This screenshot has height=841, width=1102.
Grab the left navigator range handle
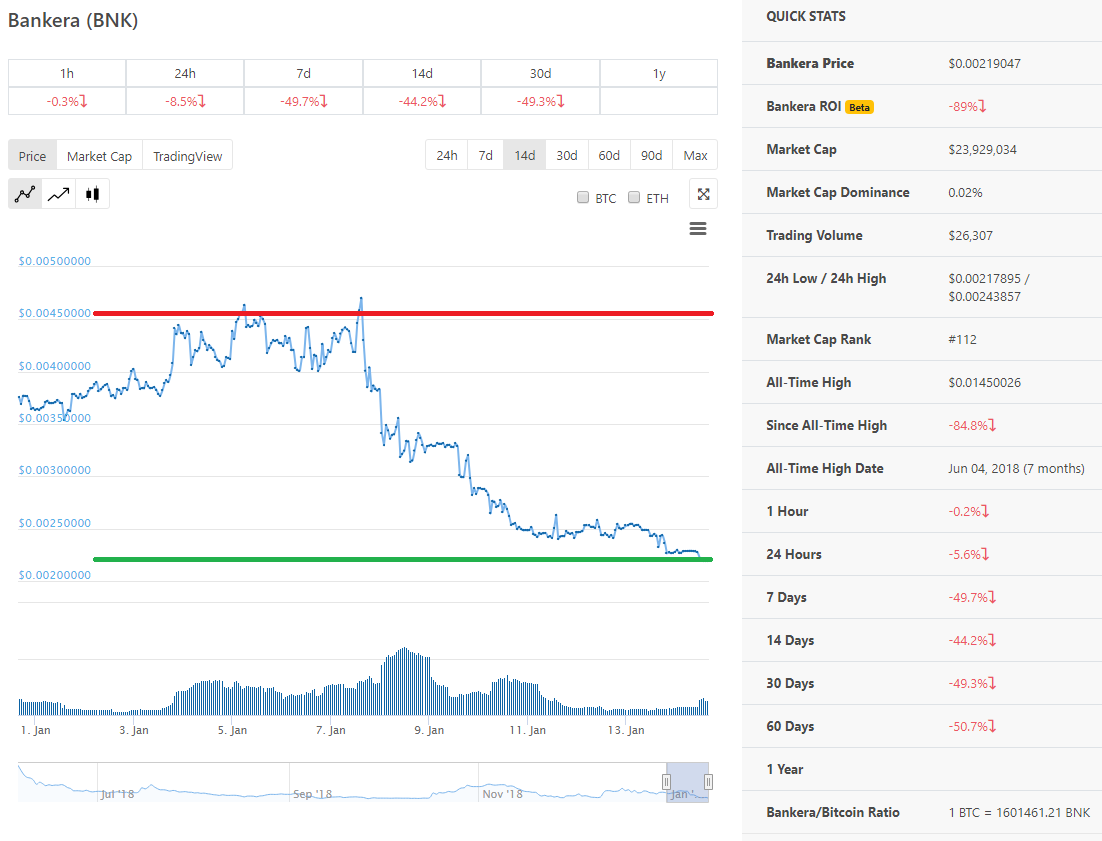point(666,781)
